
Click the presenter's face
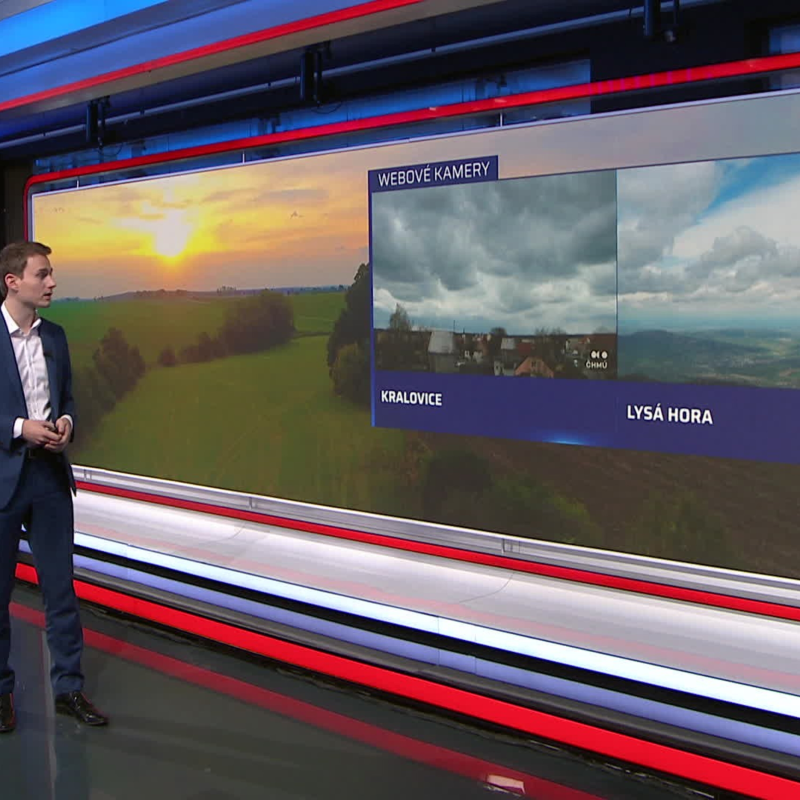[x=28, y=280]
